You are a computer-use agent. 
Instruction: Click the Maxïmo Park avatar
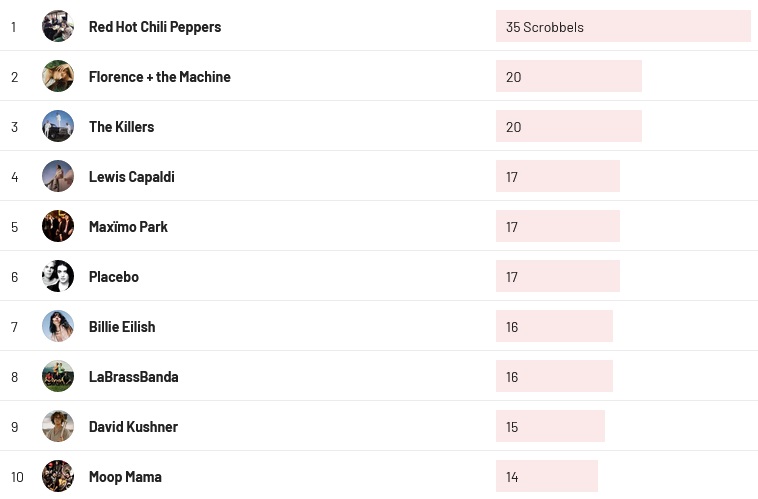pyautogui.click(x=58, y=227)
